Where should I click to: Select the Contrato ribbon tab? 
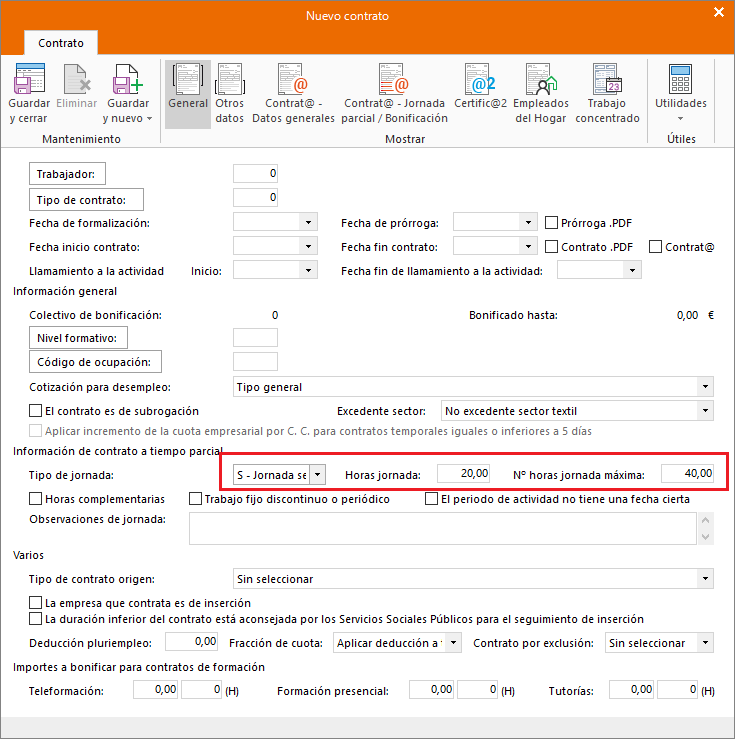60,43
